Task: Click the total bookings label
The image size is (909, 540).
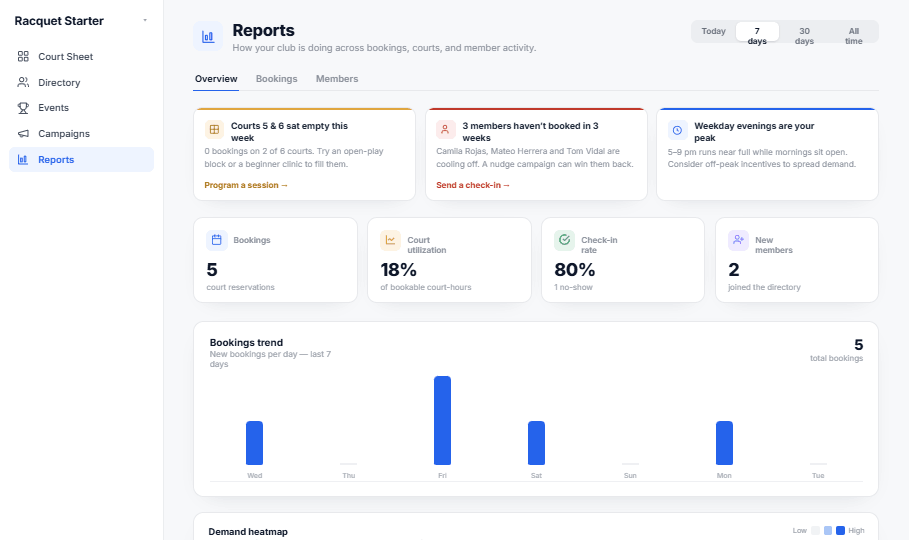Action: [x=837, y=358]
